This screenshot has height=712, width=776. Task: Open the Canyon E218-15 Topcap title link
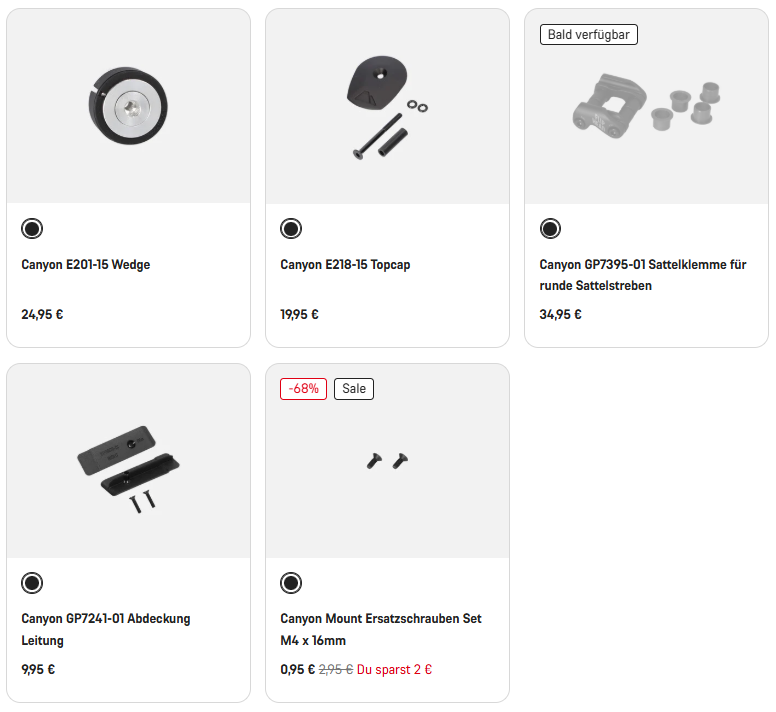coord(345,265)
